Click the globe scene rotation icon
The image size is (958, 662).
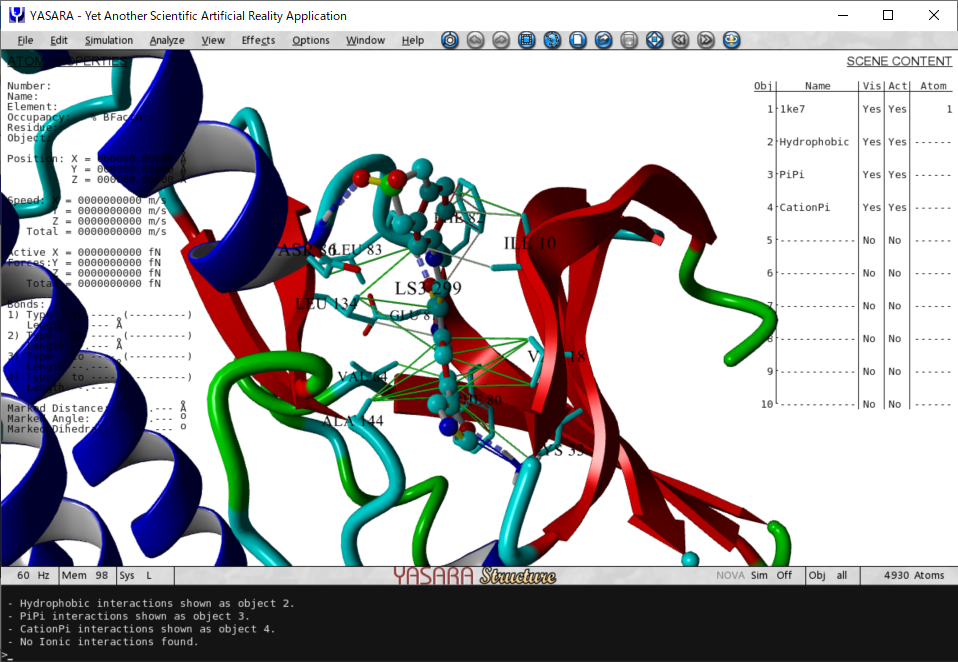[x=552, y=40]
